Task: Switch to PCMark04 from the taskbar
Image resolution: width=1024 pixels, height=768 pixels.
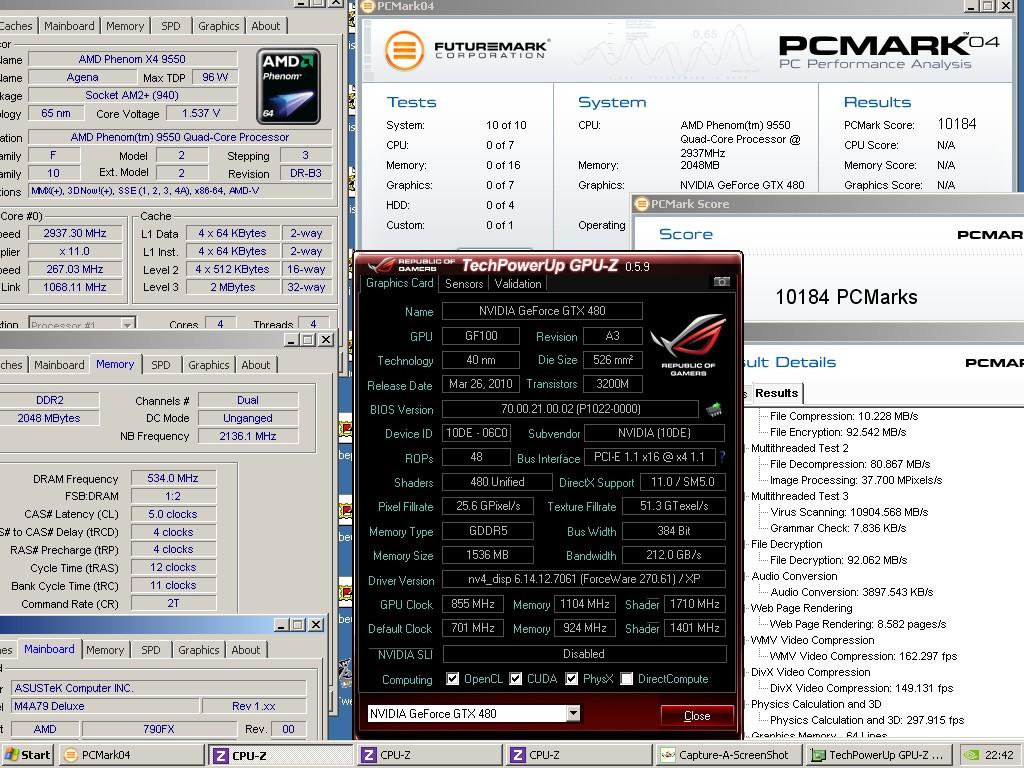Action: tap(131, 755)
